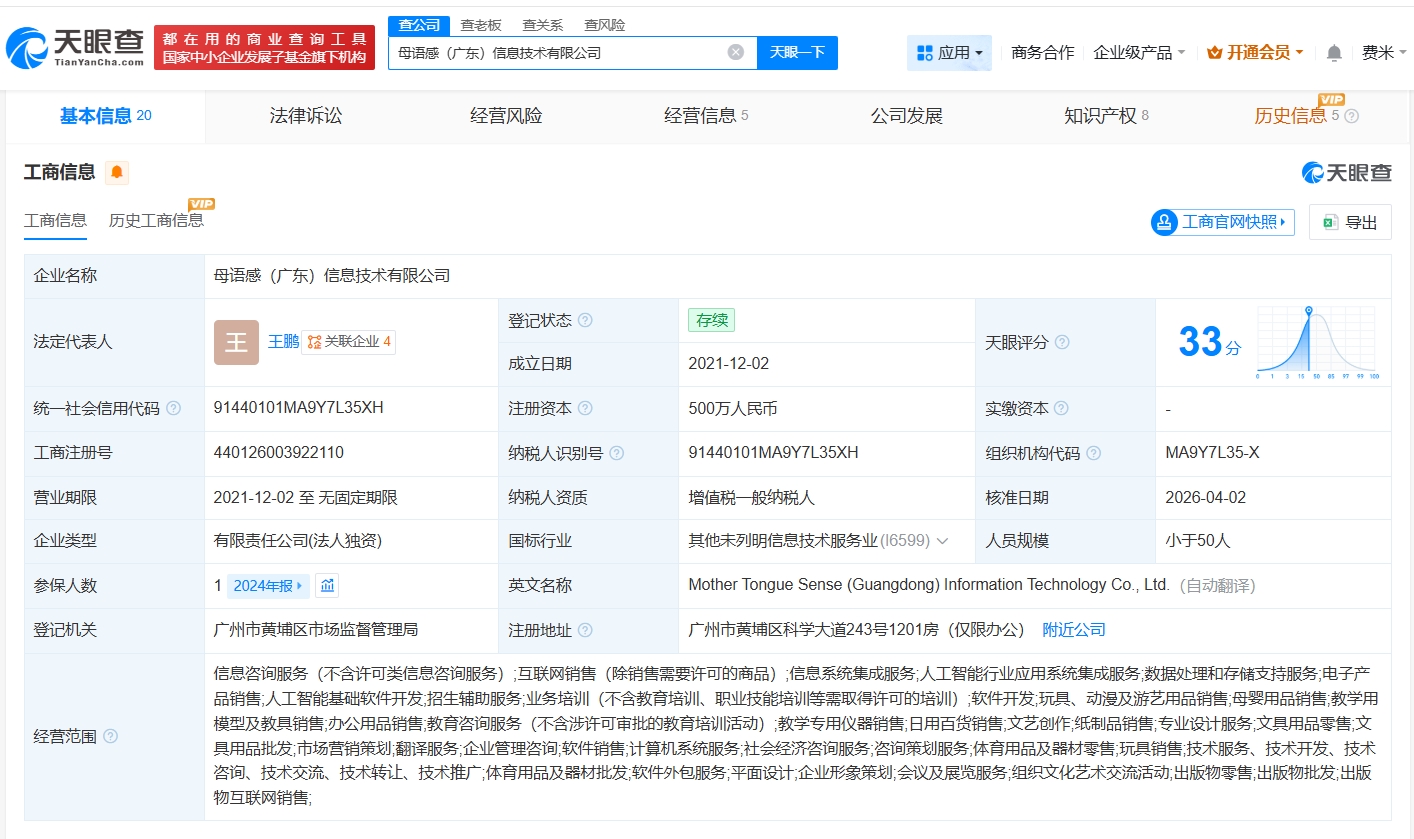This screenshot has width=1414, height=839.
Task: Expand the 国标行业 chevron
Action: coord(942,541)
